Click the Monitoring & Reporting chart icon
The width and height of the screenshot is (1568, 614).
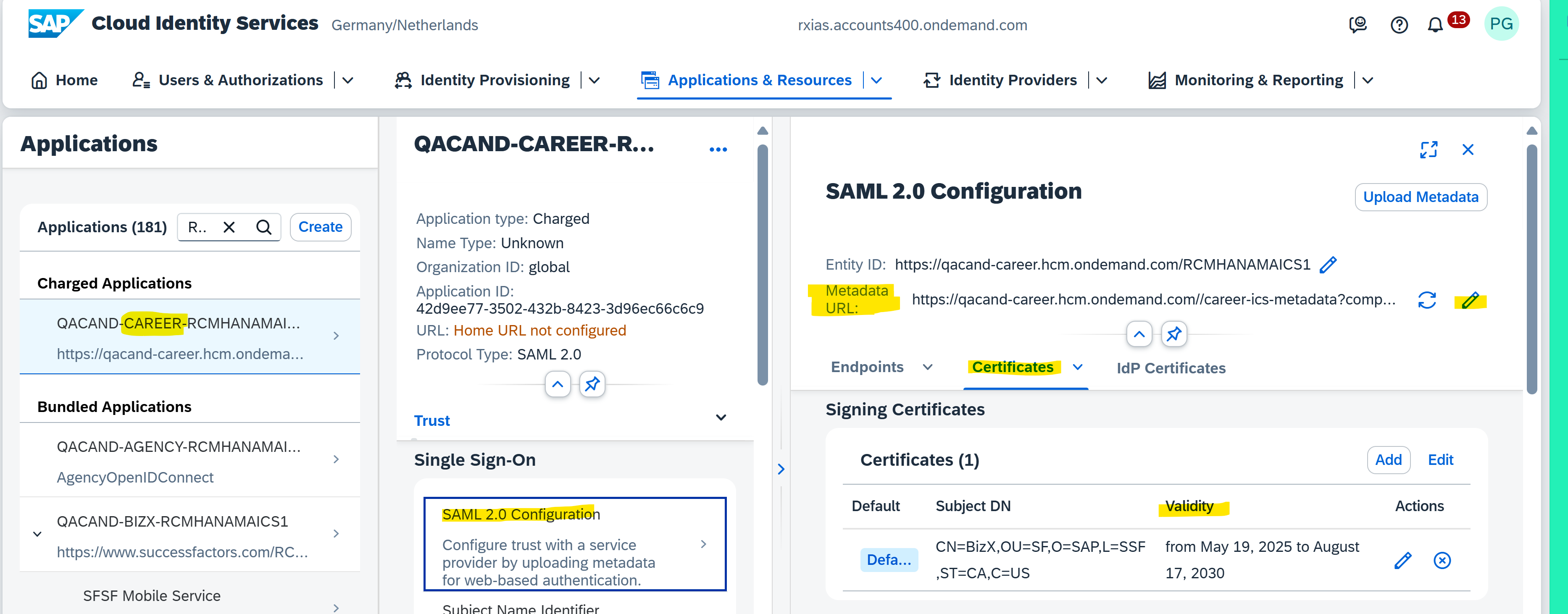point(1157,80)
